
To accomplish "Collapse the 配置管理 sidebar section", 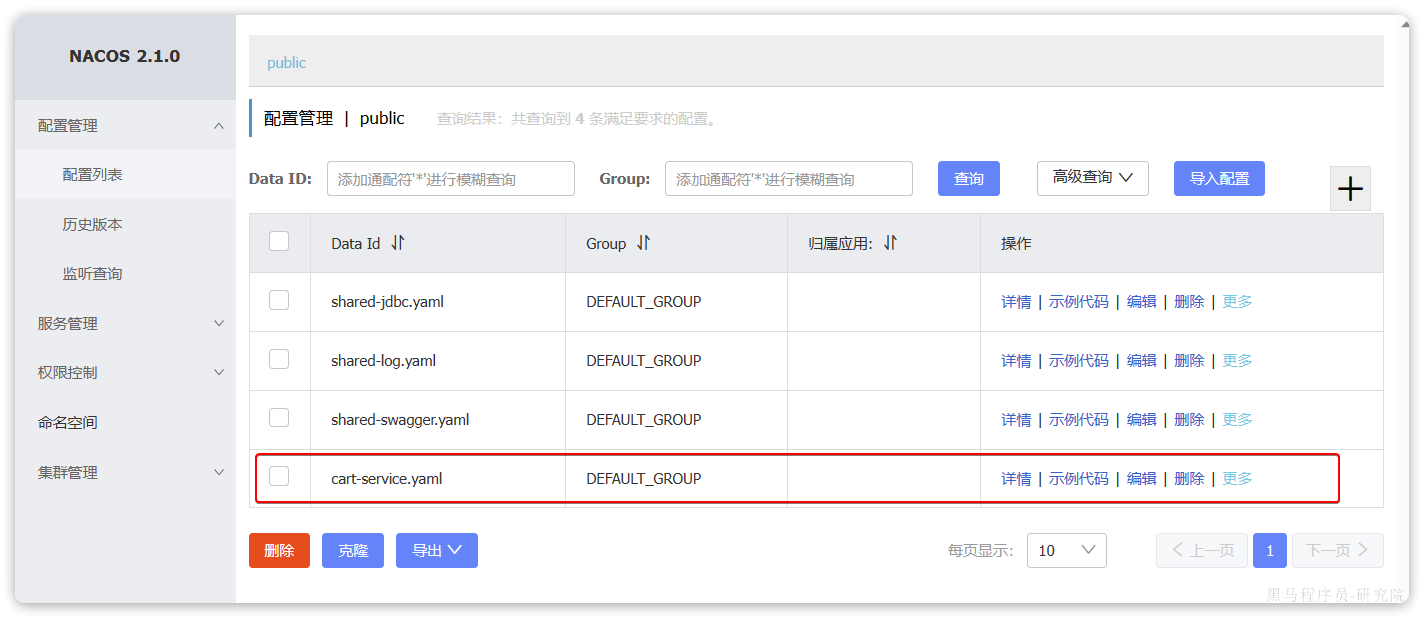I will (219, 126).
